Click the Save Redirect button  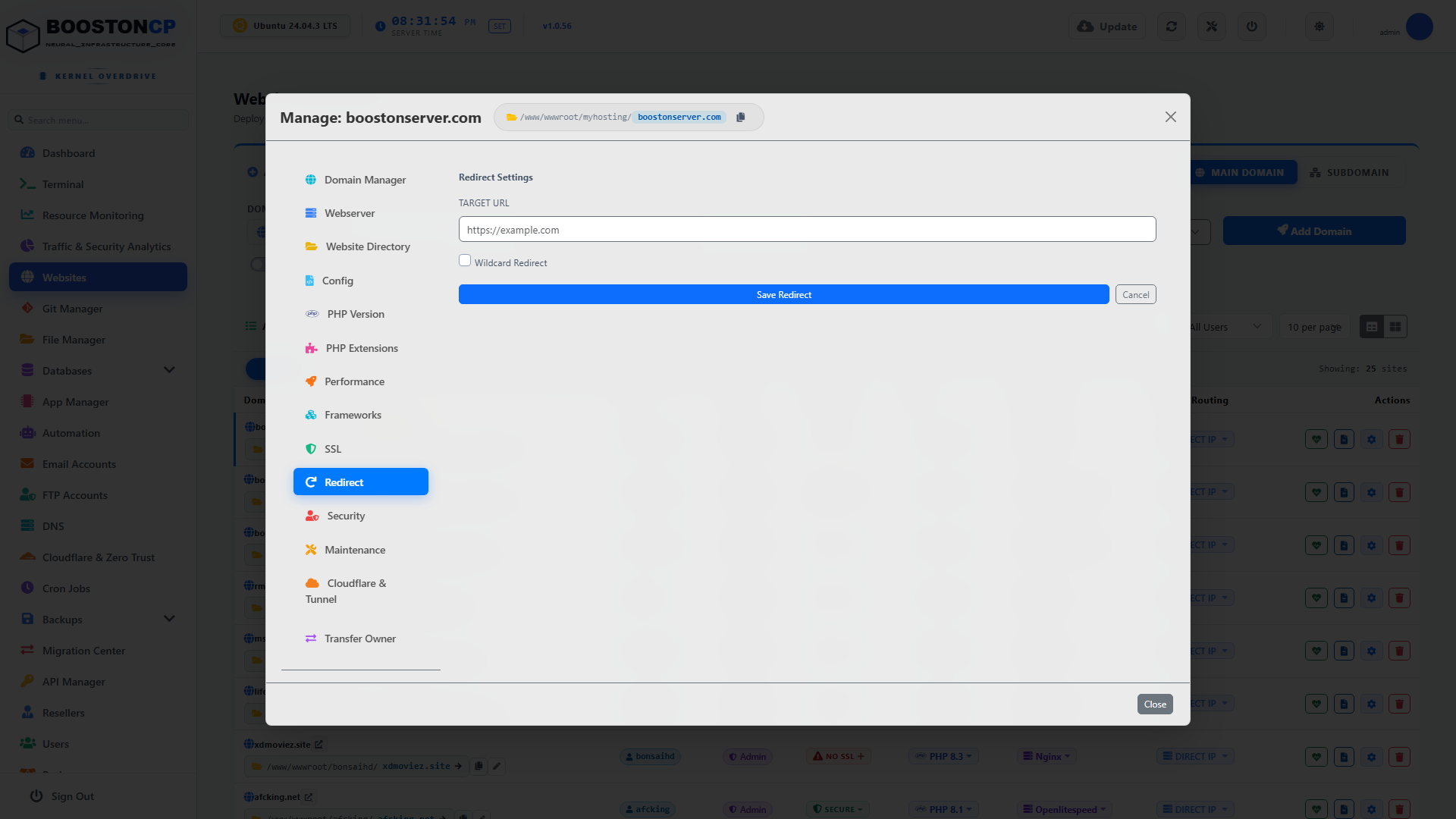[783, 294]
